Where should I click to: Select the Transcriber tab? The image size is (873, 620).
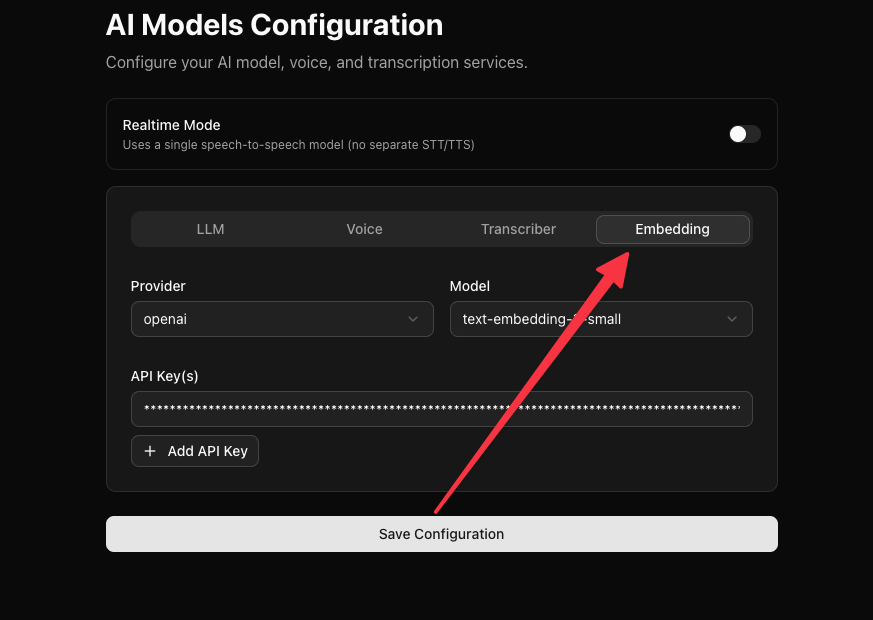(x=518, y=229)
